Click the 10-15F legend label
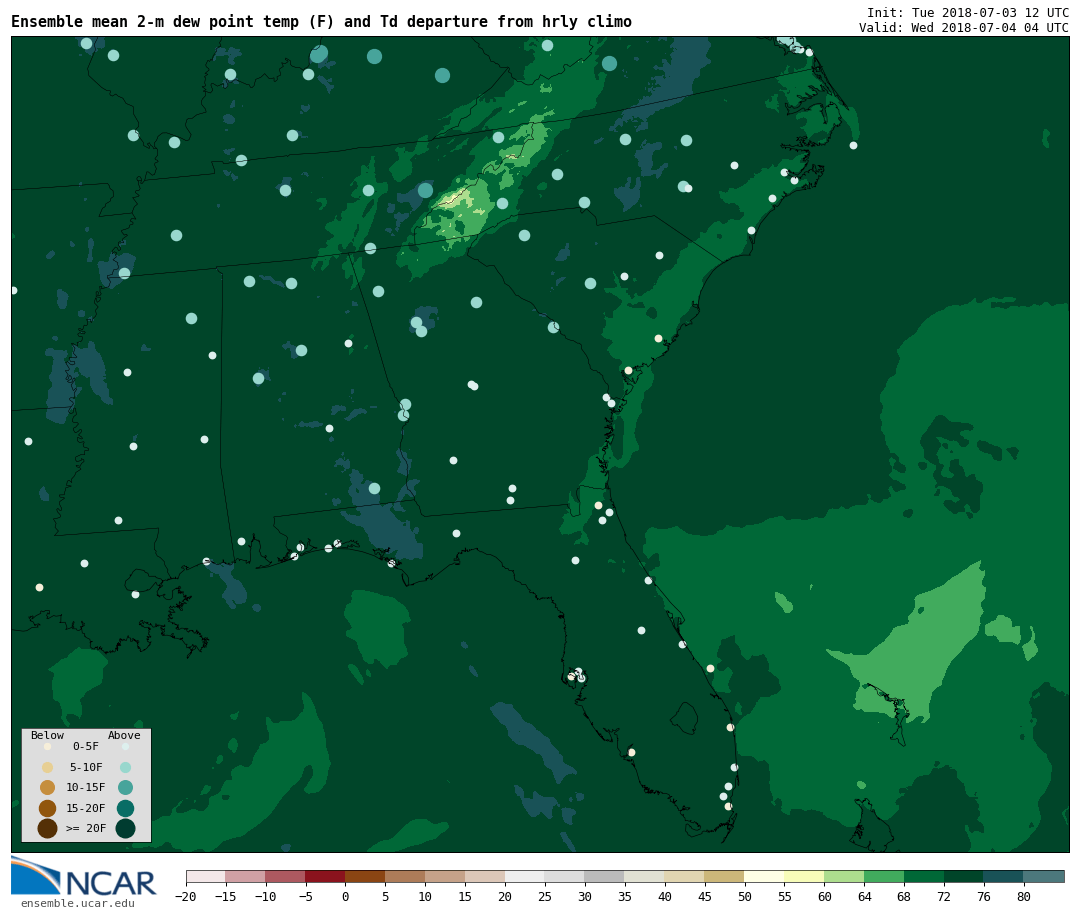 85,787
